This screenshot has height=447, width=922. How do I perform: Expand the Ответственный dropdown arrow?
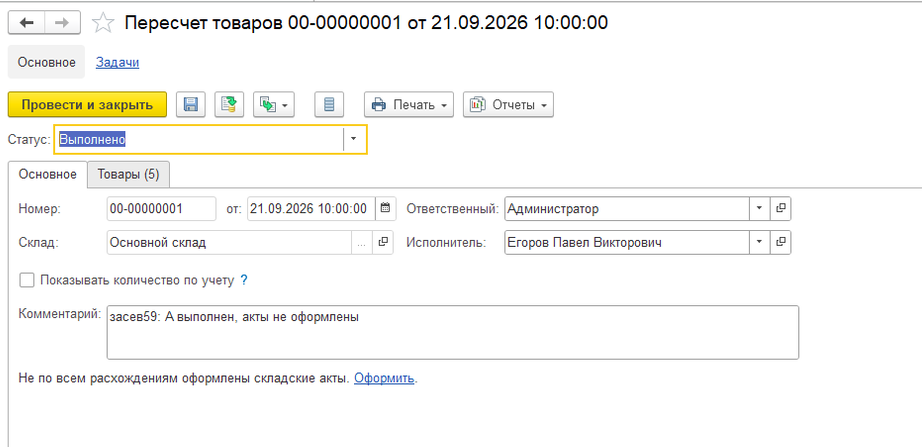coord(759,208)
